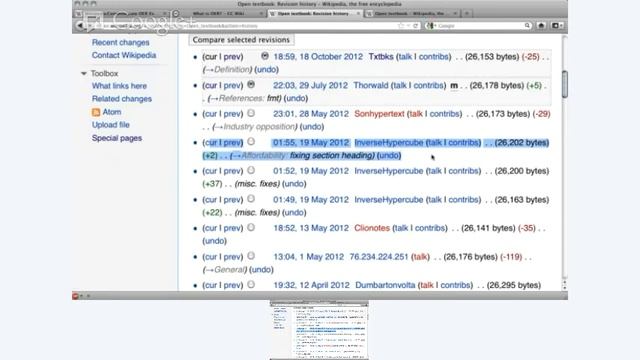Click the 'Compare selected revisions' button
This screenshot has width=640, height=360.
coord(241,40)
